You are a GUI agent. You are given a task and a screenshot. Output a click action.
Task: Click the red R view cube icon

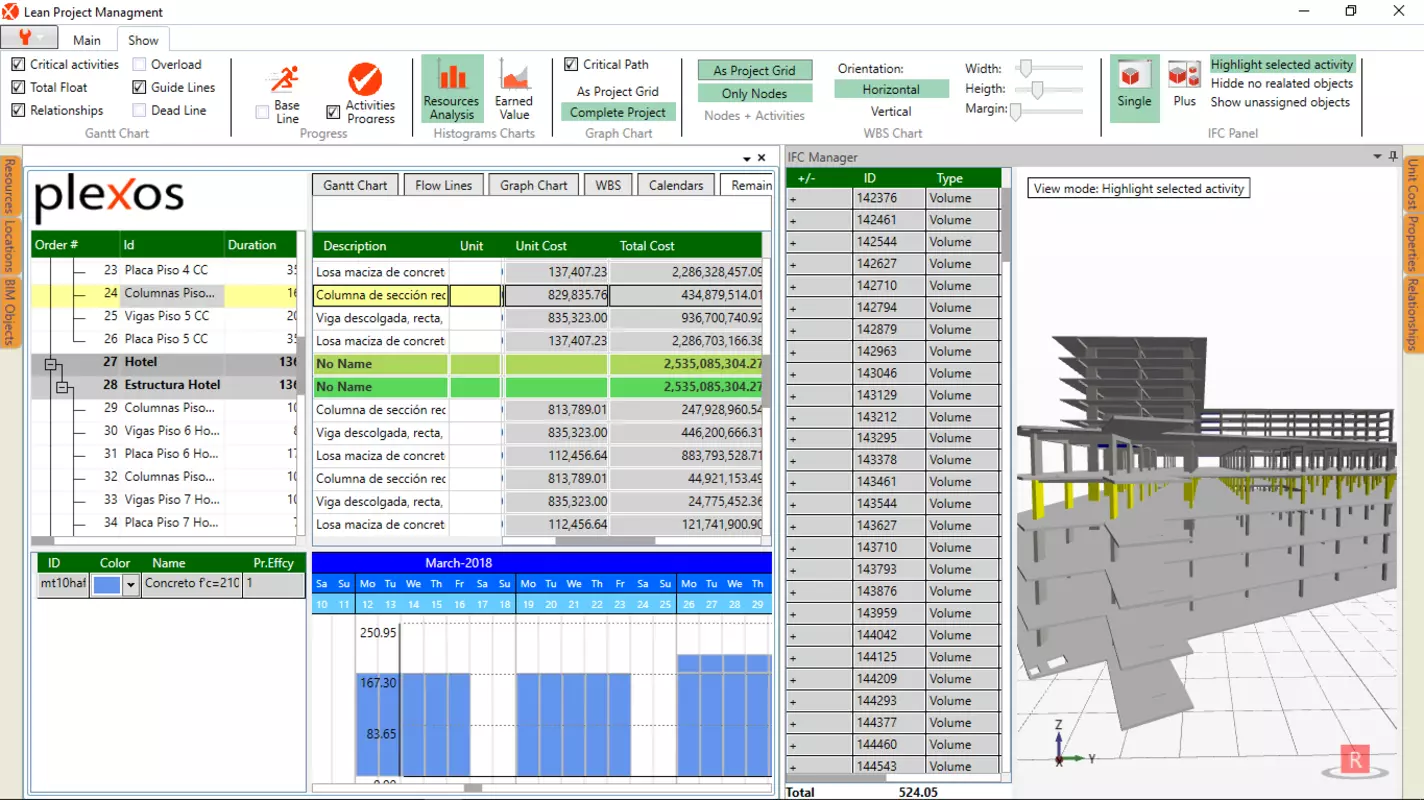[1355, 760]
